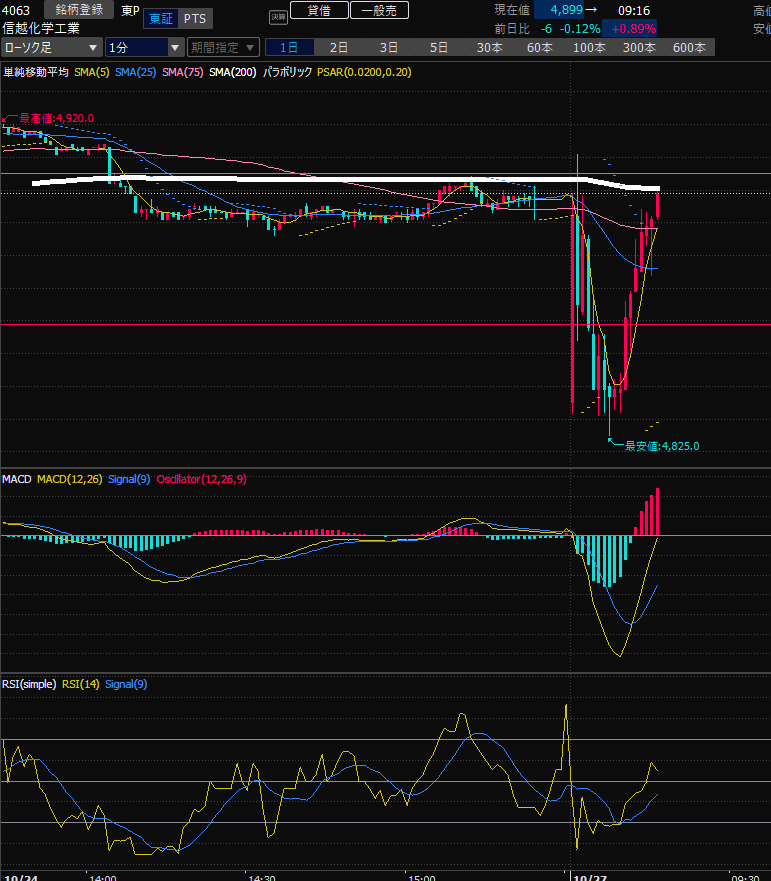Click the RSI(14) indicator label
Image resolution: width=771 pixels, height=881 pixels.
pos(80,684)
